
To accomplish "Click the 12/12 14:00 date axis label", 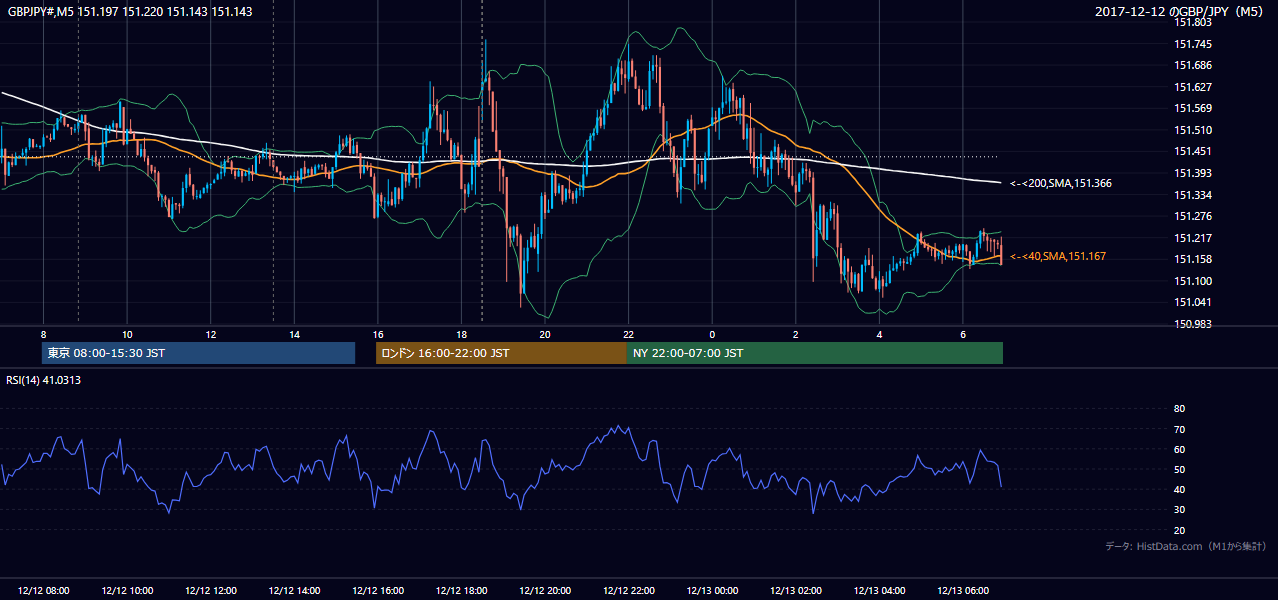I will [x=294, y=591].
